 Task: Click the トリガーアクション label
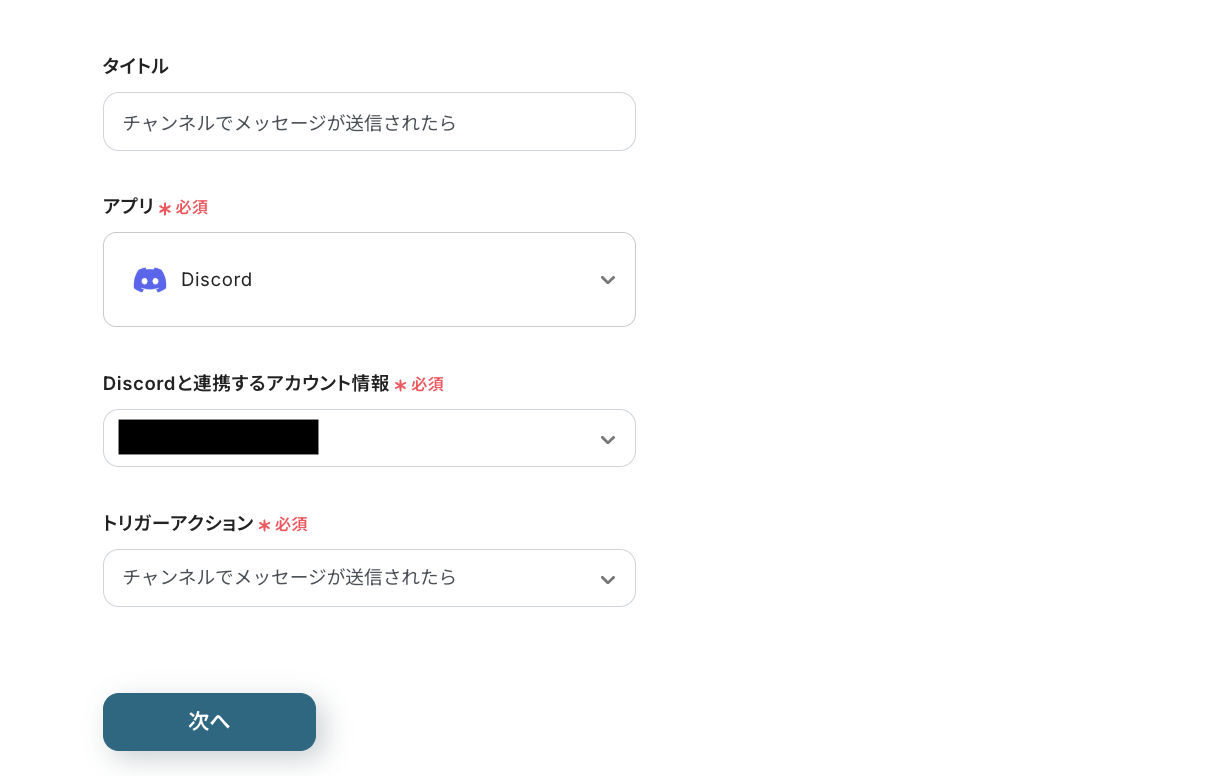pos(178,523)
